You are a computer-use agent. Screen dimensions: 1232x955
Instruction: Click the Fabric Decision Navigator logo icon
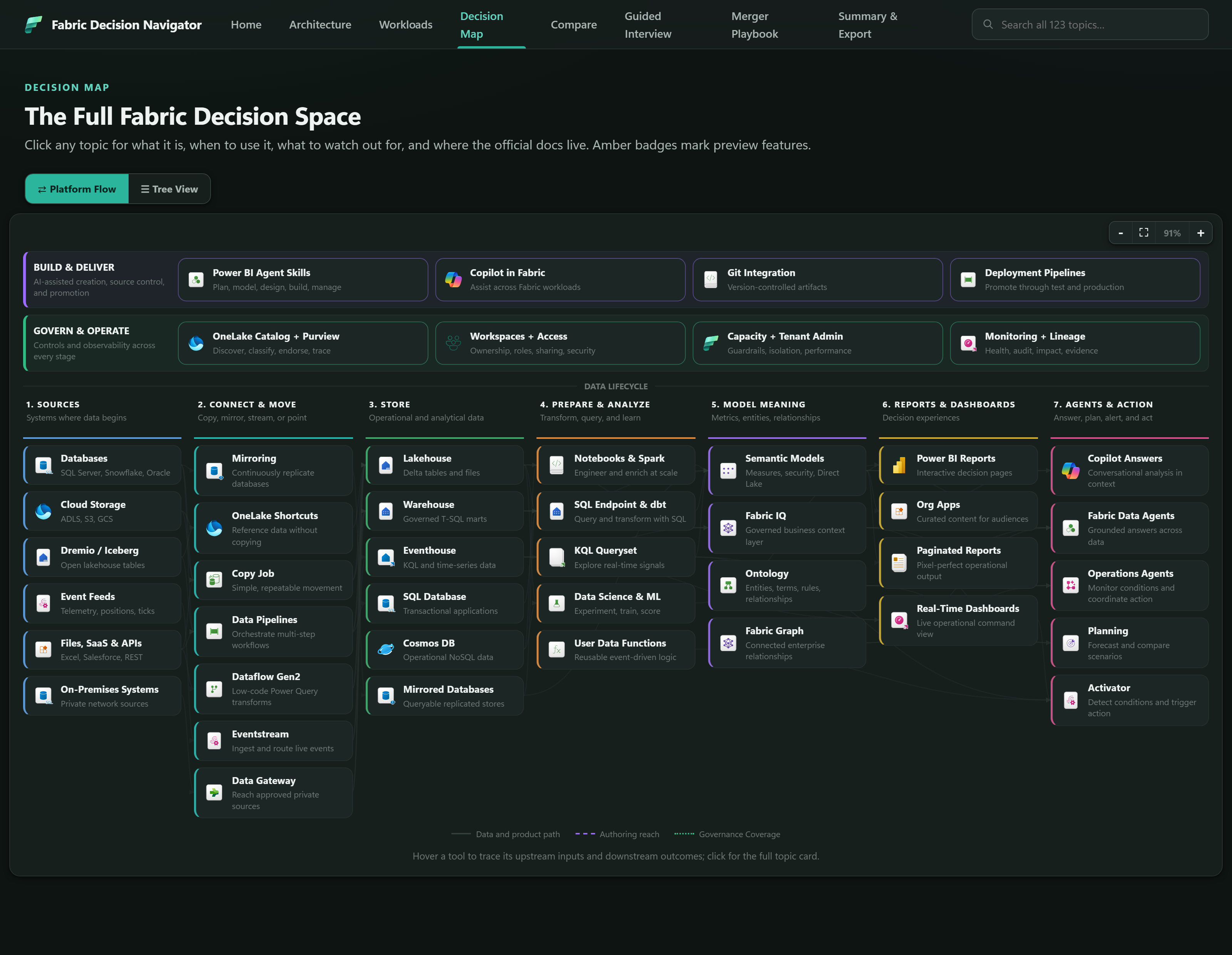click(34, 24)
